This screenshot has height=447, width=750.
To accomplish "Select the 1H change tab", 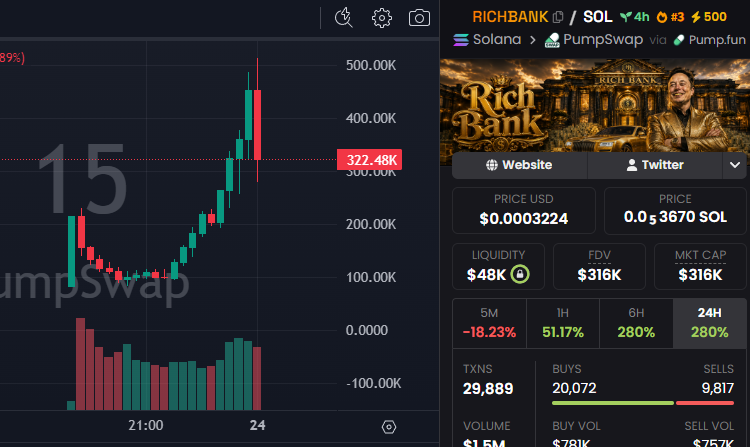I will click(x=563, y=323).
